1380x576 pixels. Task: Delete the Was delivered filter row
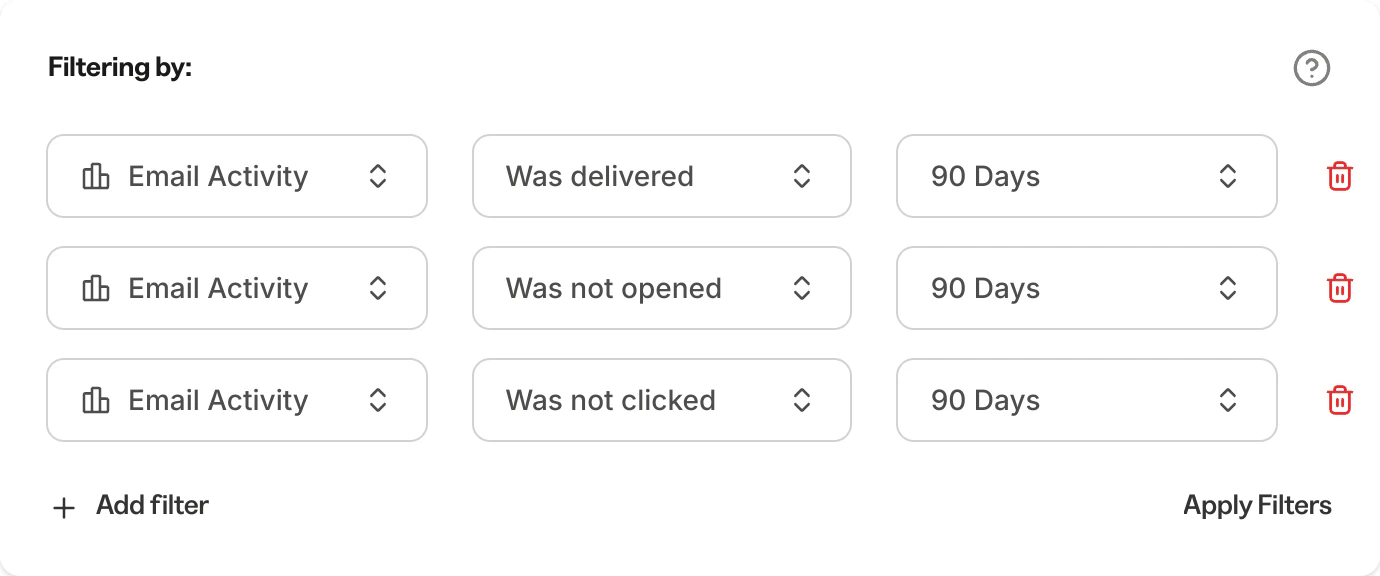pyautogui.click(x=1341, y=176)
